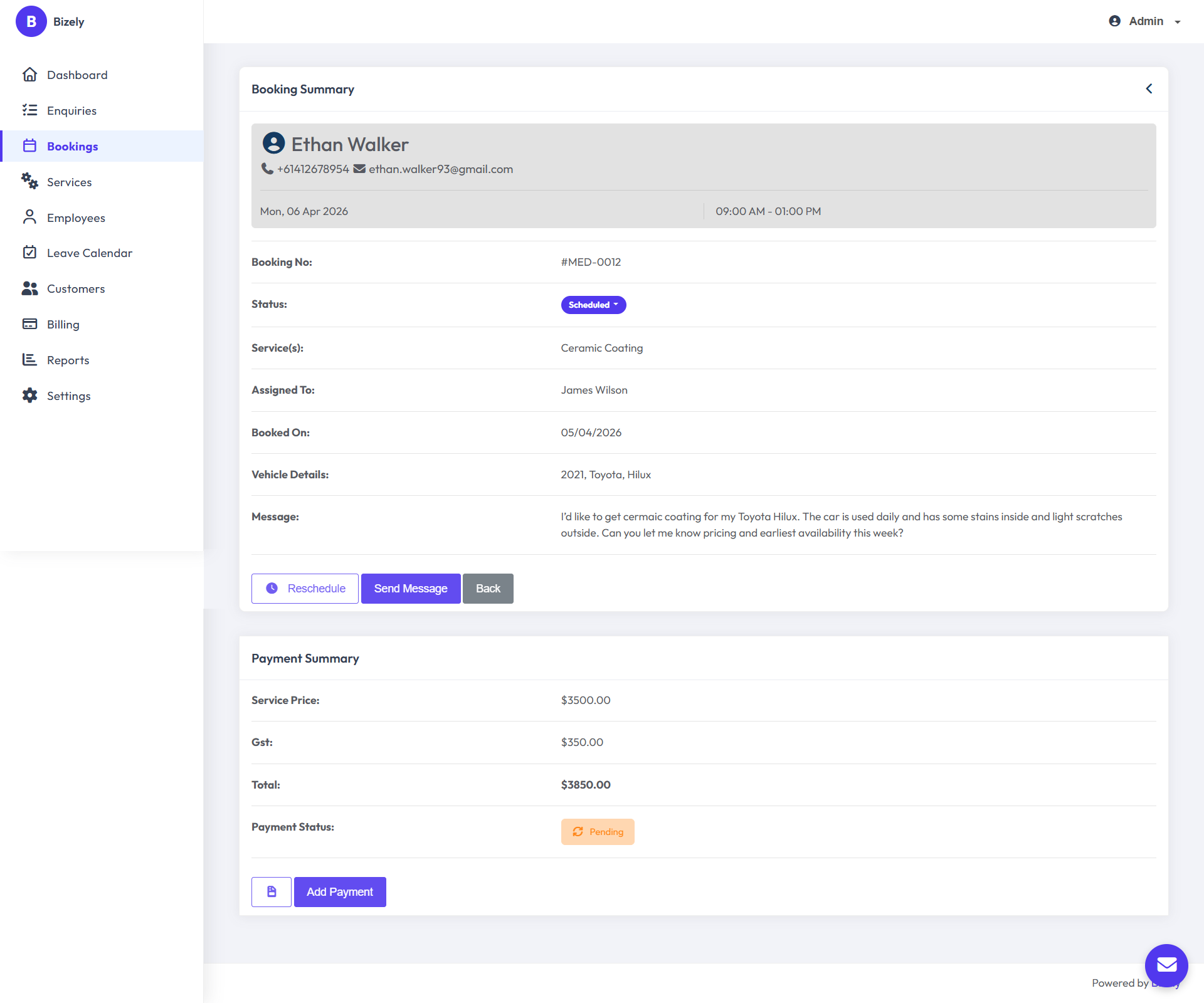Viewport: 1204px width, 1003px height.
Task: Click the customer message text
Action: [x=842, y=525]
